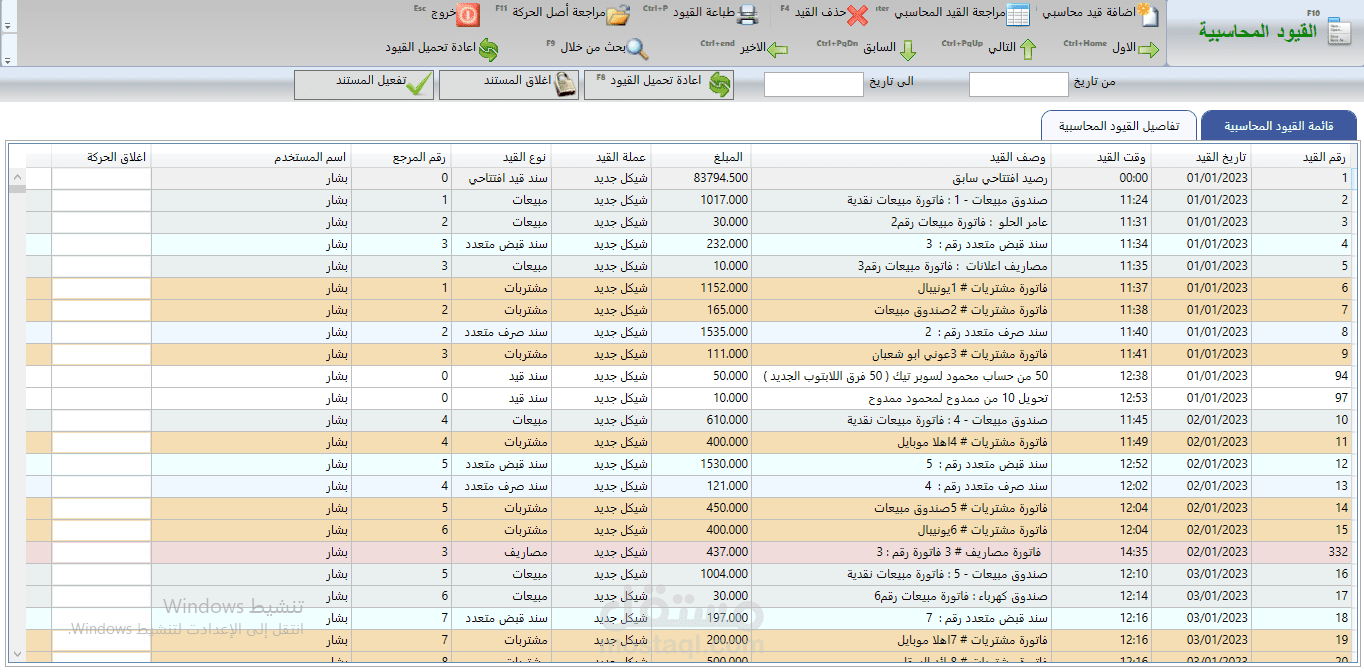Select row فاتورة مشتريات # 1يونيبال
The width and height of the screenshot is (1364, 672).
click(688, 288)
